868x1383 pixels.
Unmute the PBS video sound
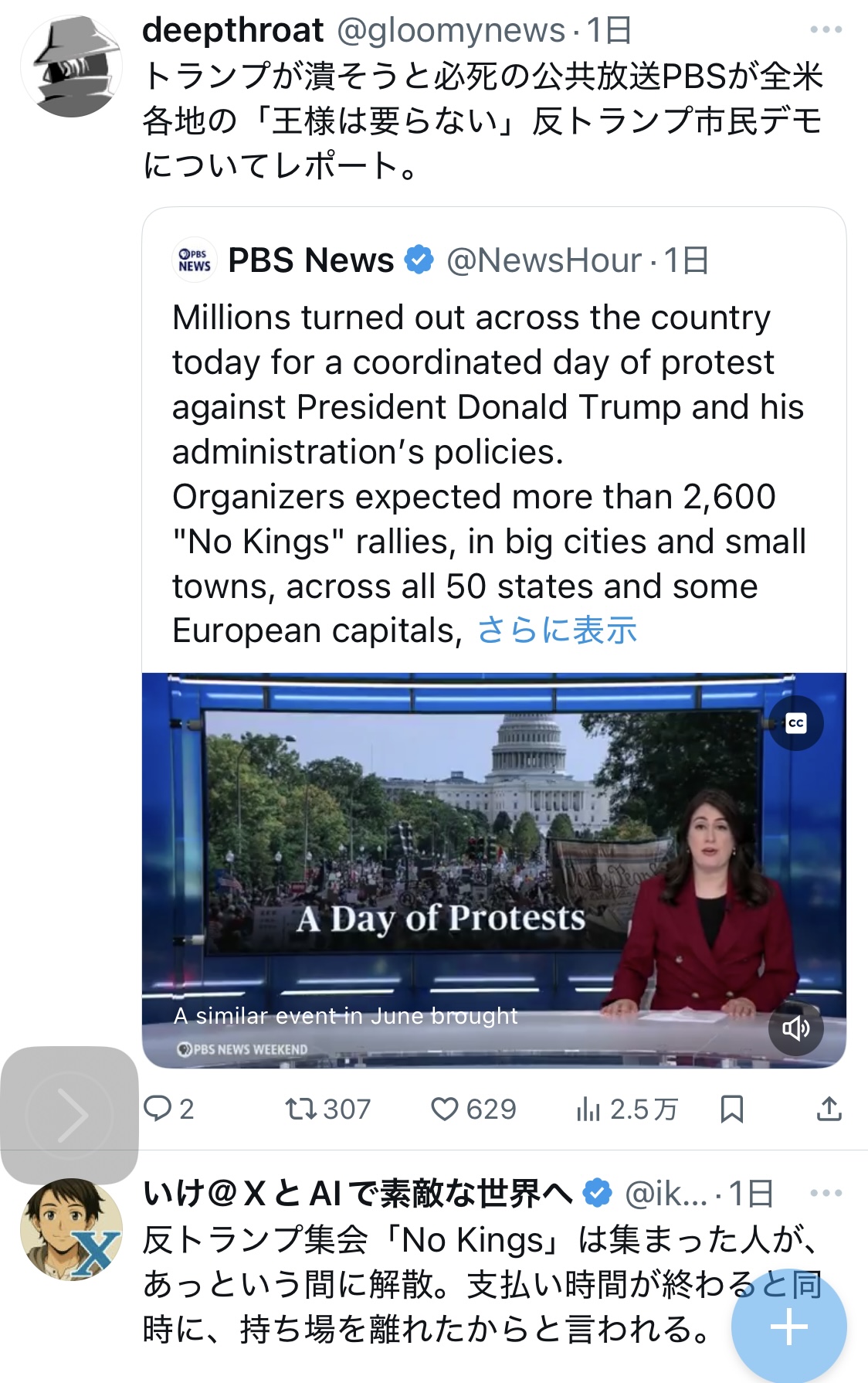click(x=795, y=1028)
